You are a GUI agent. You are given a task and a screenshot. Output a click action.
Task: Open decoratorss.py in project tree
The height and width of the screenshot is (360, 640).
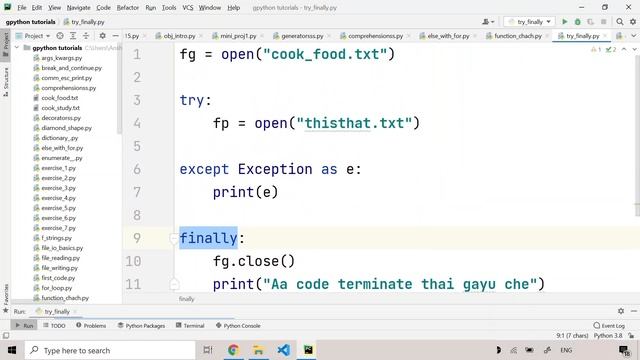(x=61, y=118)
